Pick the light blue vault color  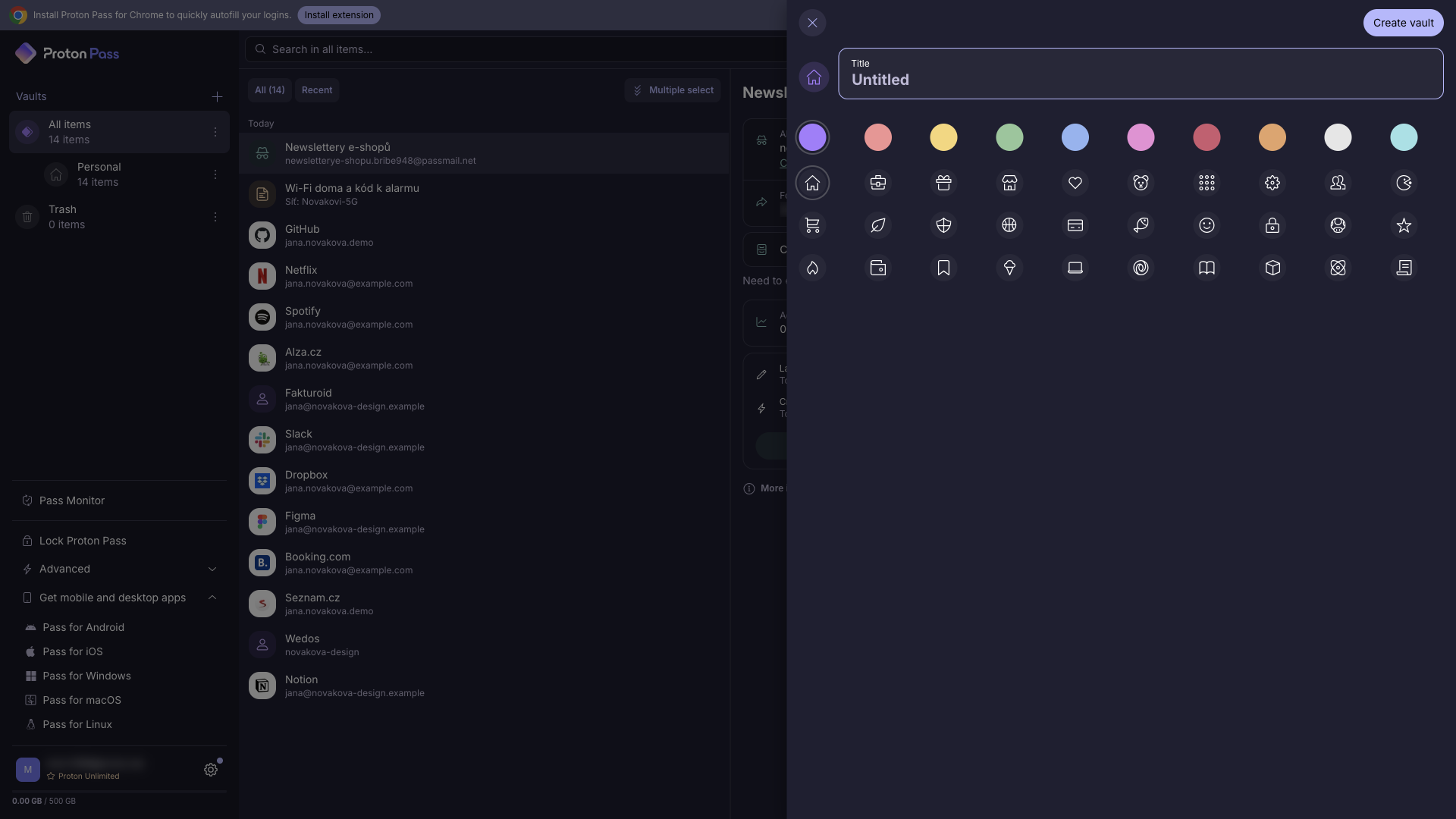coord(1075,137)
